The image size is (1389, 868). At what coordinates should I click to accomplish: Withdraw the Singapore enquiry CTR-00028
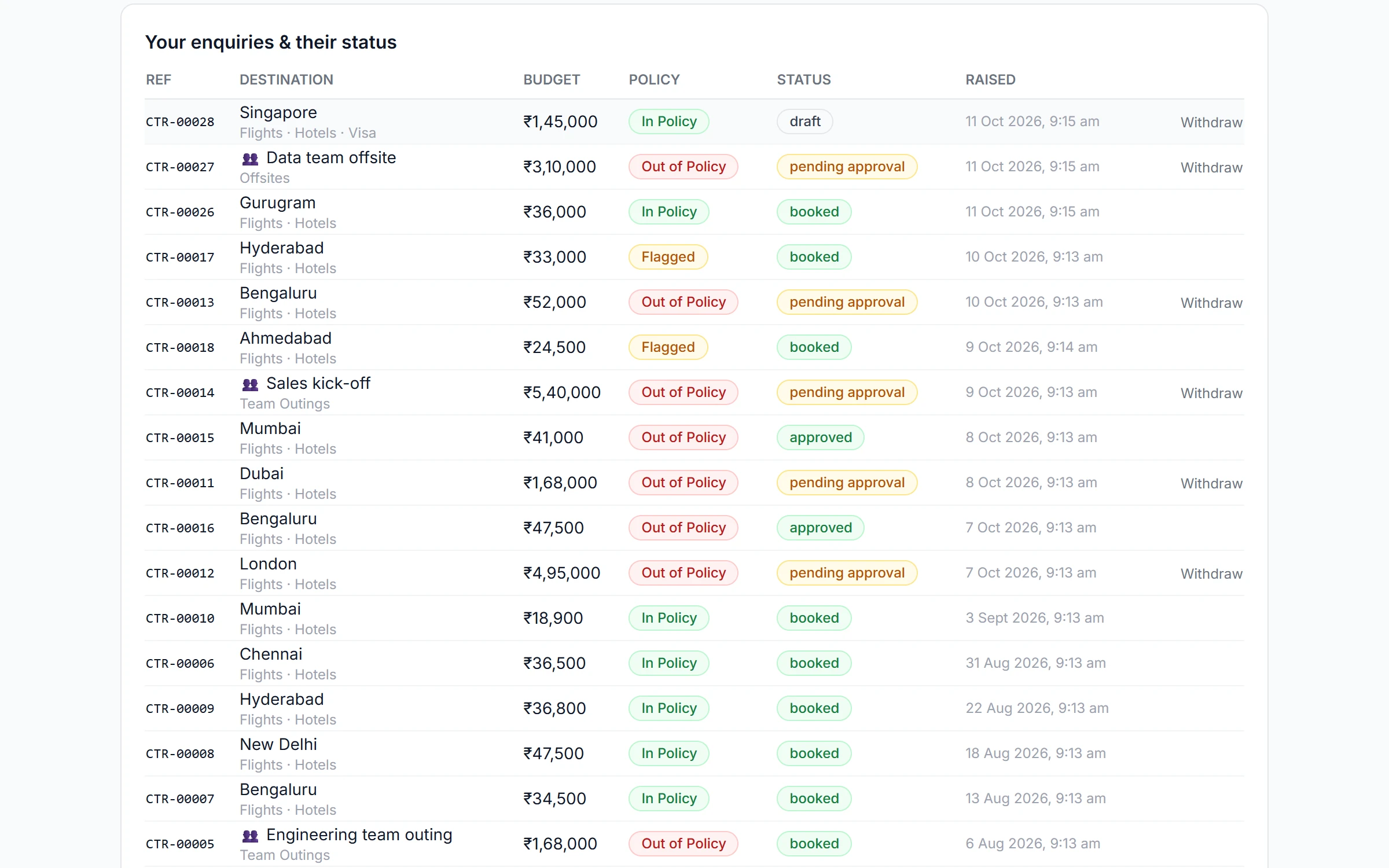pos(1211,122)
